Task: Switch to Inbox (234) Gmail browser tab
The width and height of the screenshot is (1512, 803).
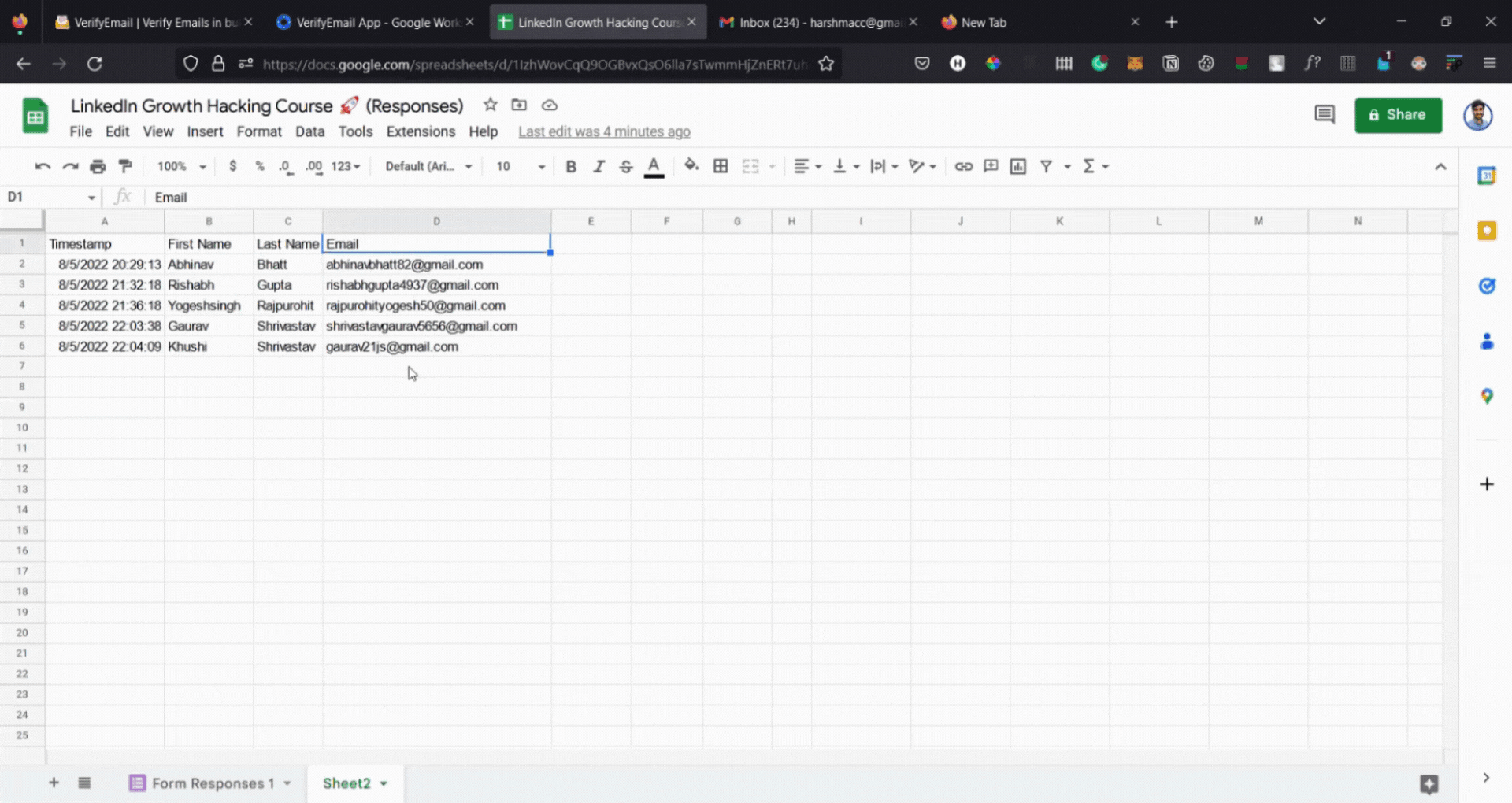Action: pyautogui.click(x=819, y=22)
